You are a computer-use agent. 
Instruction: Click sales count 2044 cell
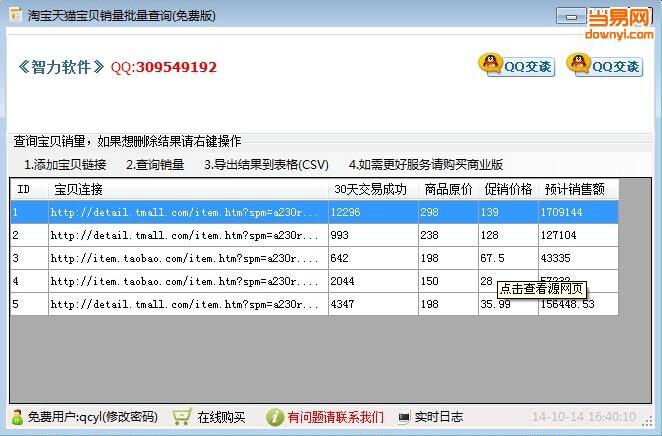(373, 281)
